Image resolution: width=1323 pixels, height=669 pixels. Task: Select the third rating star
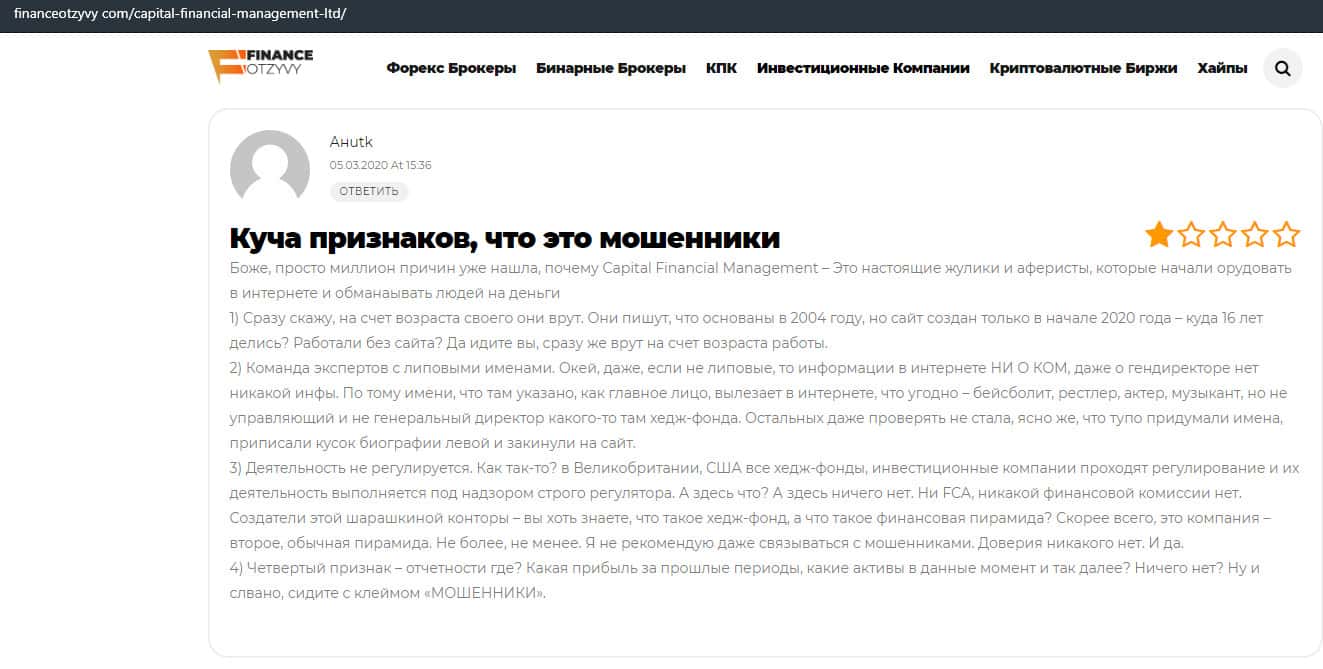pos(1223,235)
